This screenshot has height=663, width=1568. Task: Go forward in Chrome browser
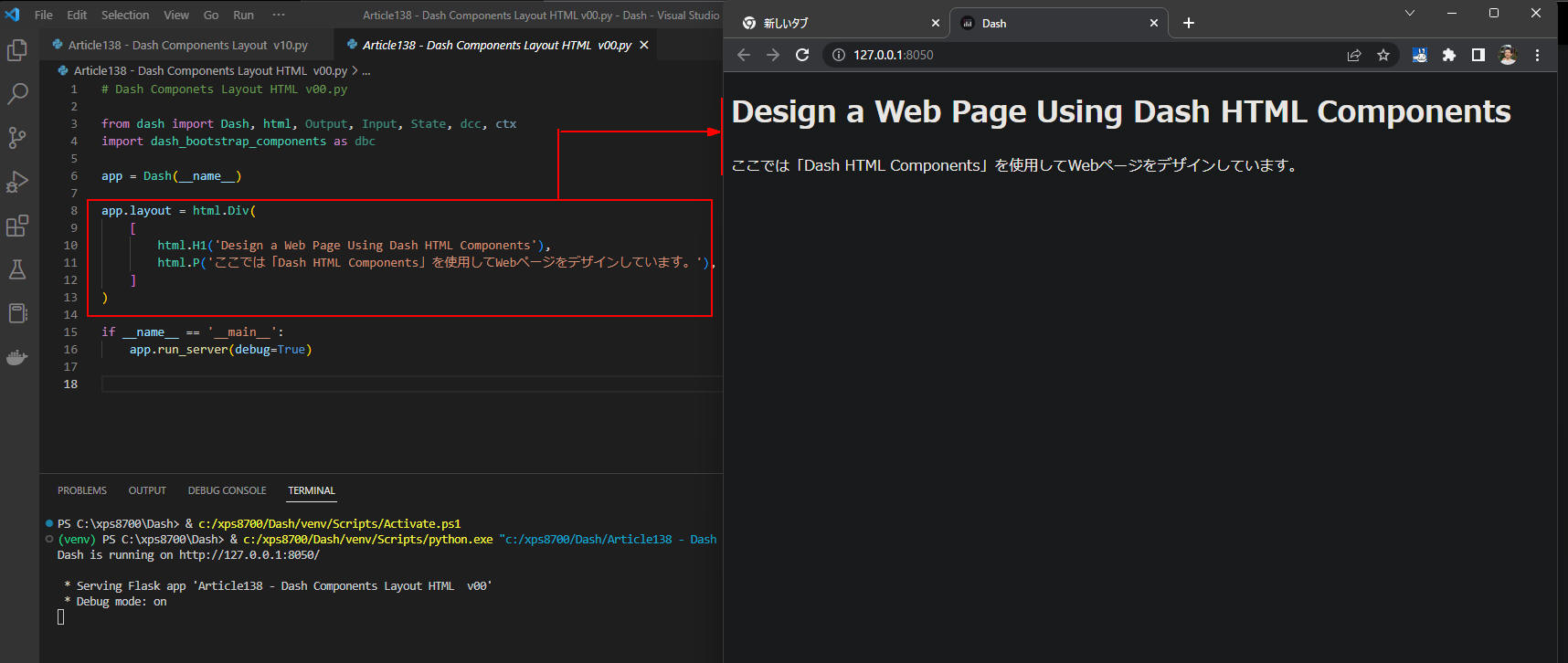(x=773, y=55)
